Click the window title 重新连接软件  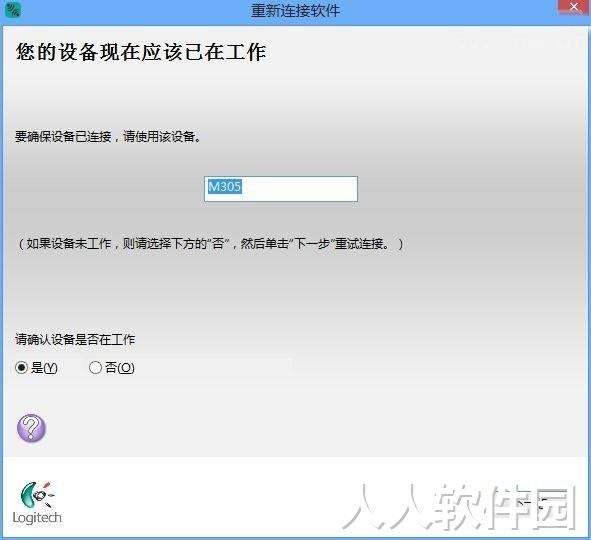tap(296, 11)
